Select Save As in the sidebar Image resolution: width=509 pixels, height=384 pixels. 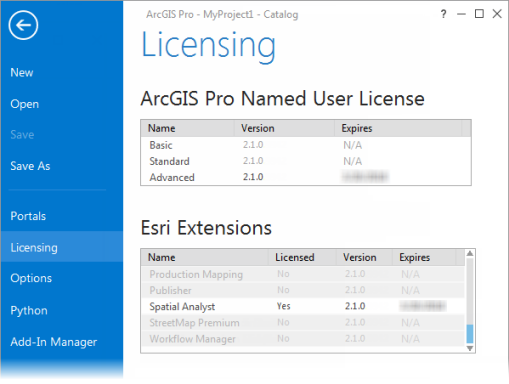click(x=30, y=166)
